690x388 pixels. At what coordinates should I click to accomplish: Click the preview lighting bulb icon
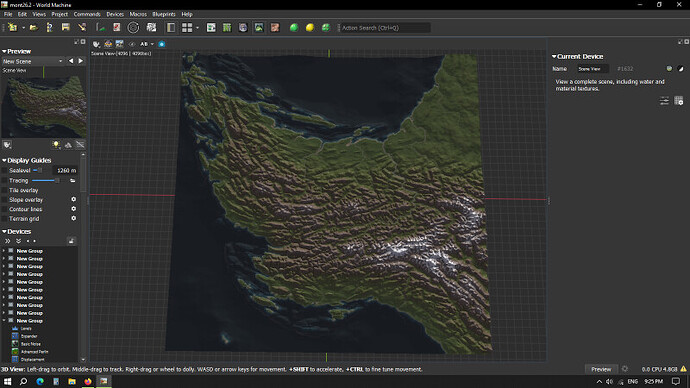coord(56,145)
